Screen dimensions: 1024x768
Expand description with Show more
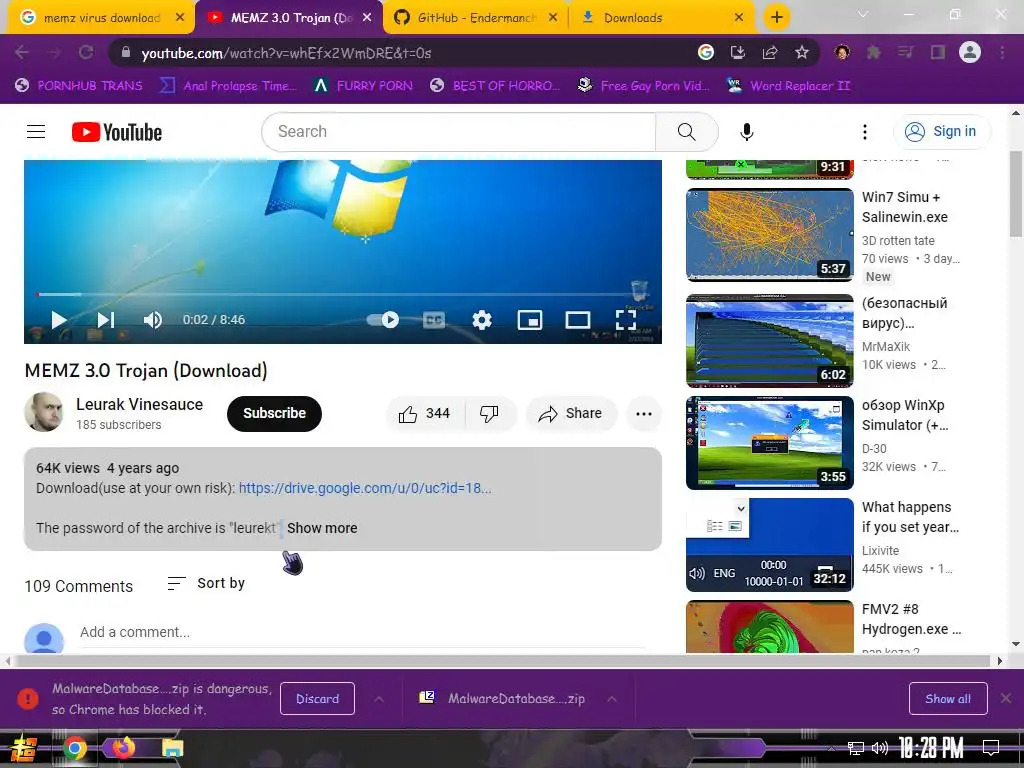(x=322, y=528)
